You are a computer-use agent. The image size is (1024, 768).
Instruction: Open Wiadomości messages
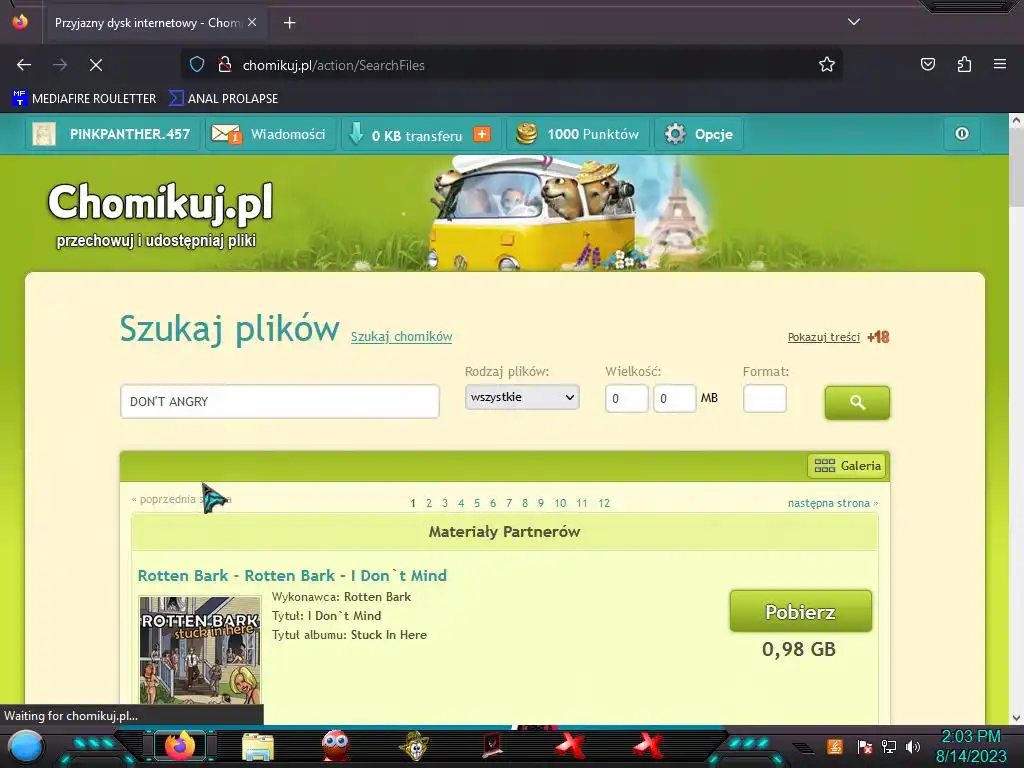270,134
